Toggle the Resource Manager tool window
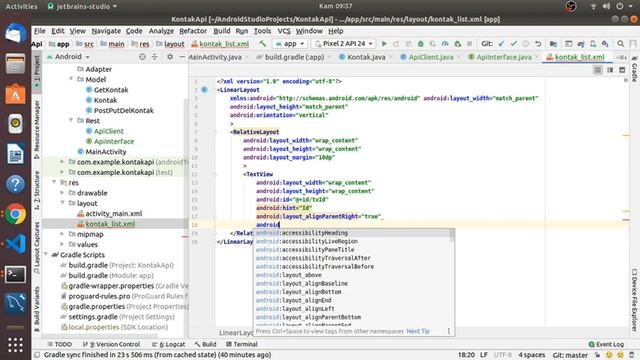 pos(37,130)
